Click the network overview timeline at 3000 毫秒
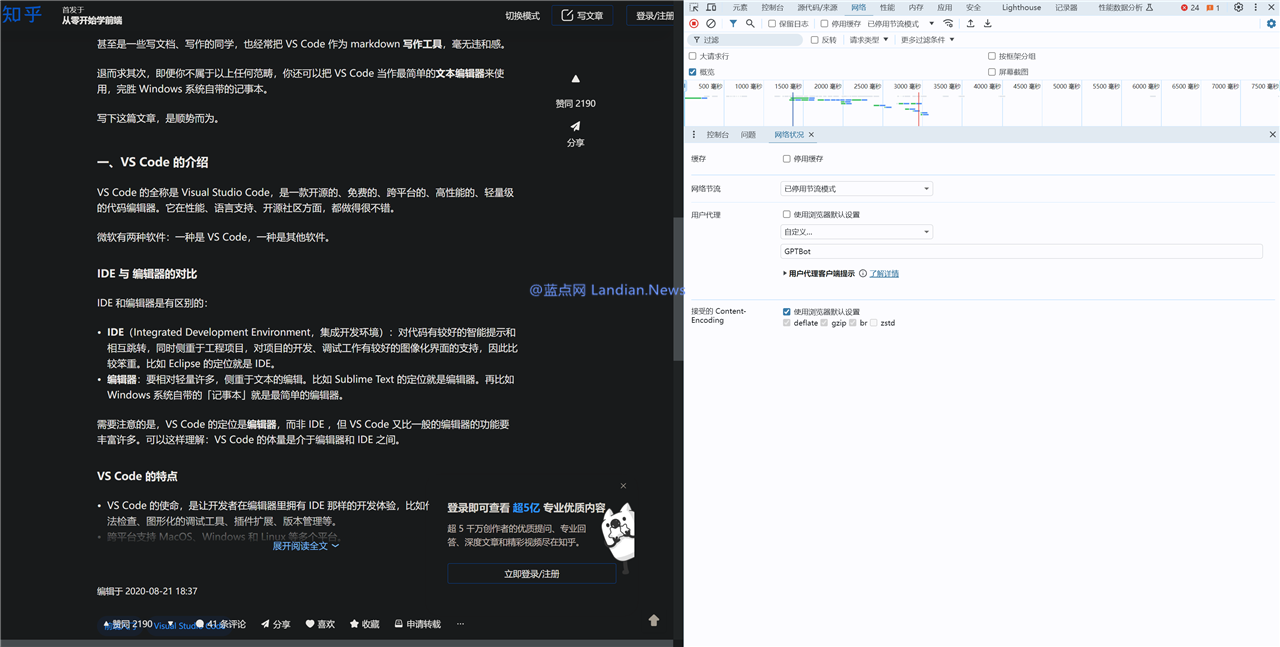Viewport: 1280px width, 647px height. (x=907, y=87)
